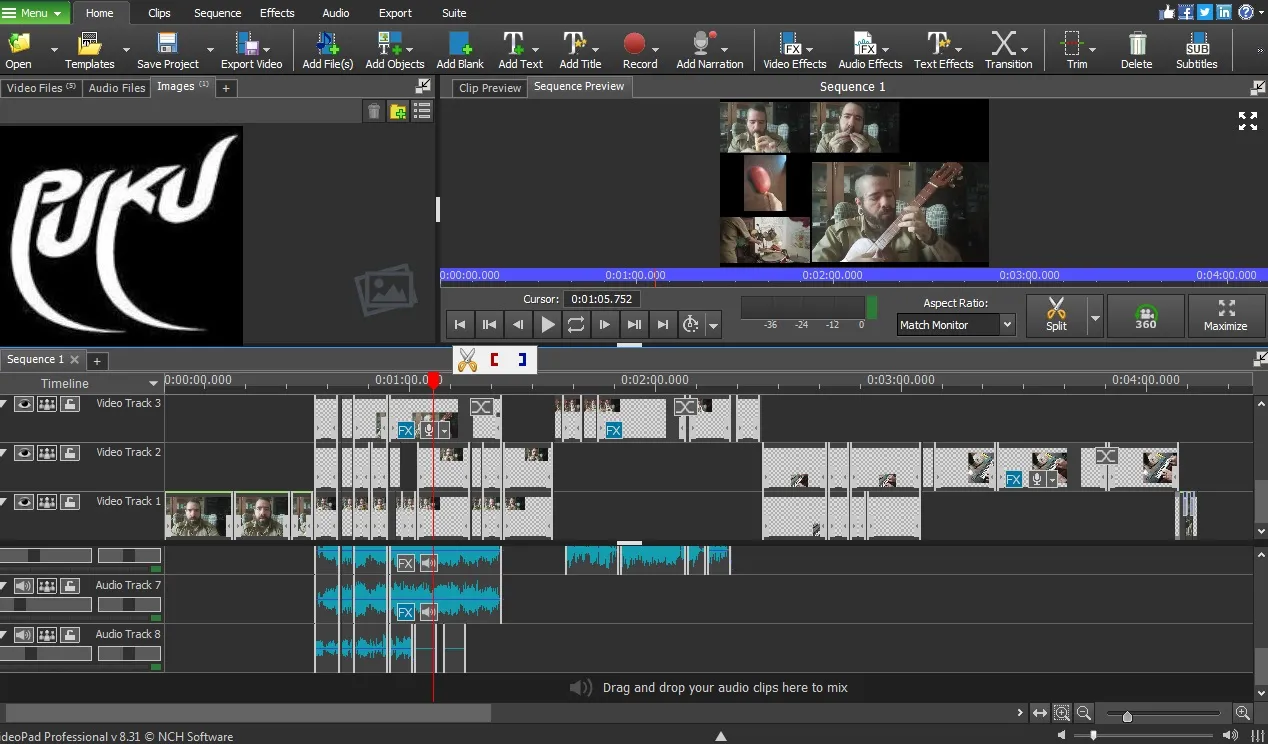The width and height of the screenshot is (1268, 744).
Task: Collapse Video Track 3 with its triangle
Action: [4, 404]
